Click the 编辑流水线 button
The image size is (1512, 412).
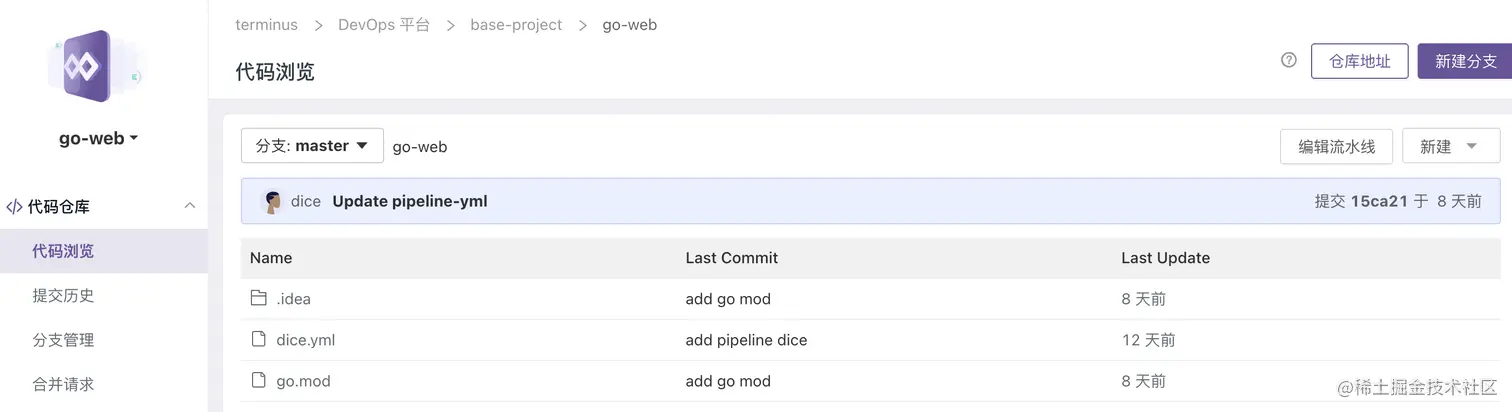point(1336,146)
